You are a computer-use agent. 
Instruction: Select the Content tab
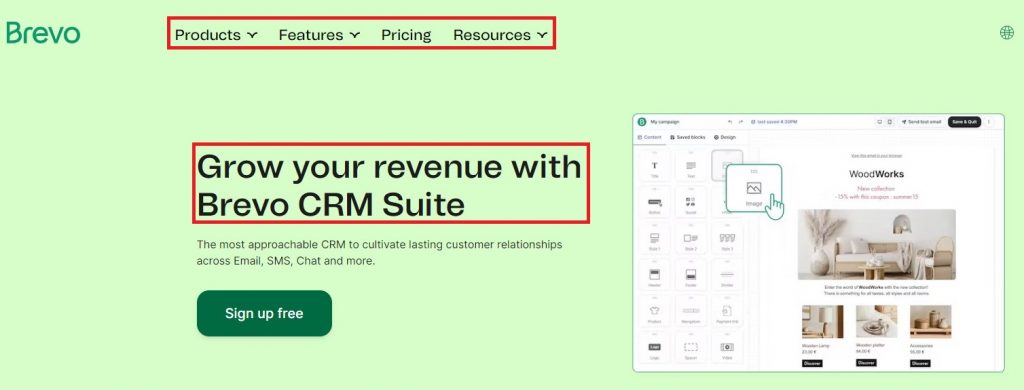649,137
